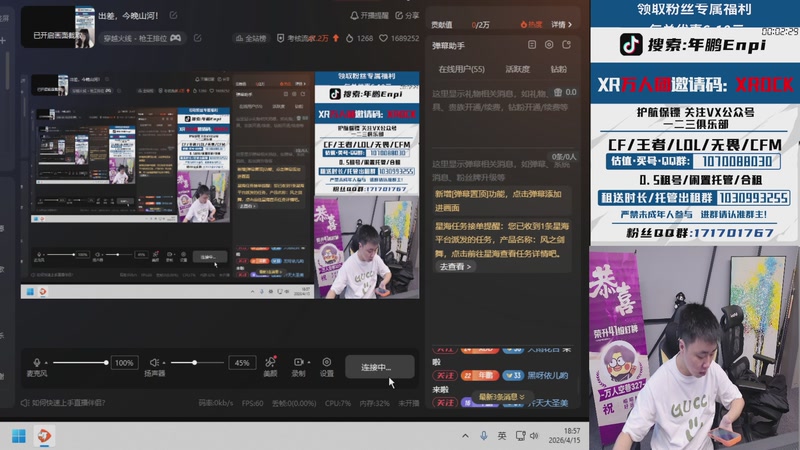Viewport: 800px width, 450px height.
Task: Adjust the microphone volume slider
Action: (x=80, y=363)
